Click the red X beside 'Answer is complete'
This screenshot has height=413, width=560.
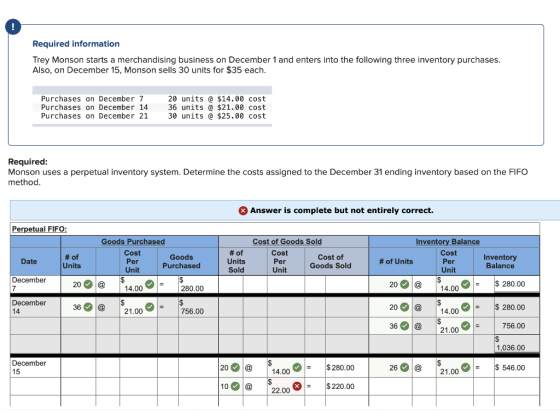tap(243, 210)
